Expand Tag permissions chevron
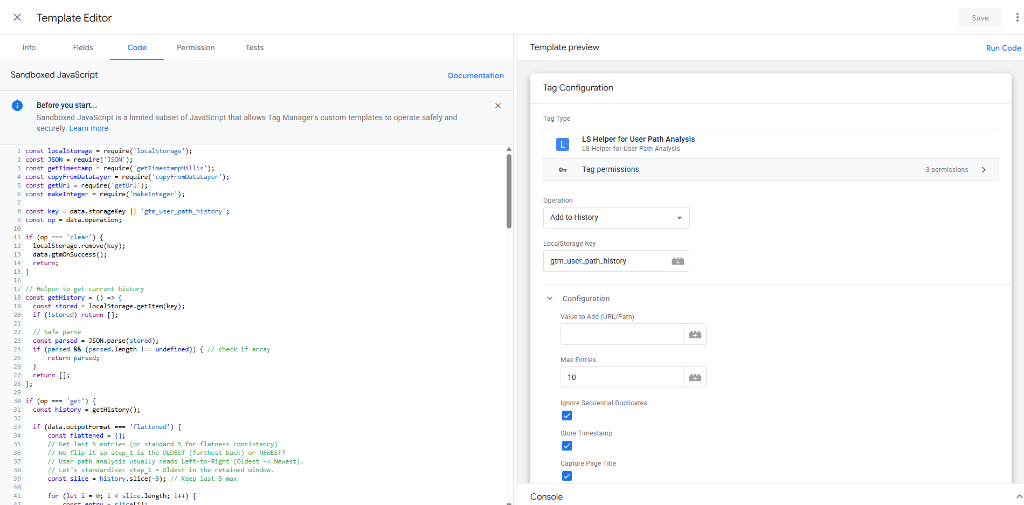This screenshot has width=1024, height=505. click(x=984, y=170)
